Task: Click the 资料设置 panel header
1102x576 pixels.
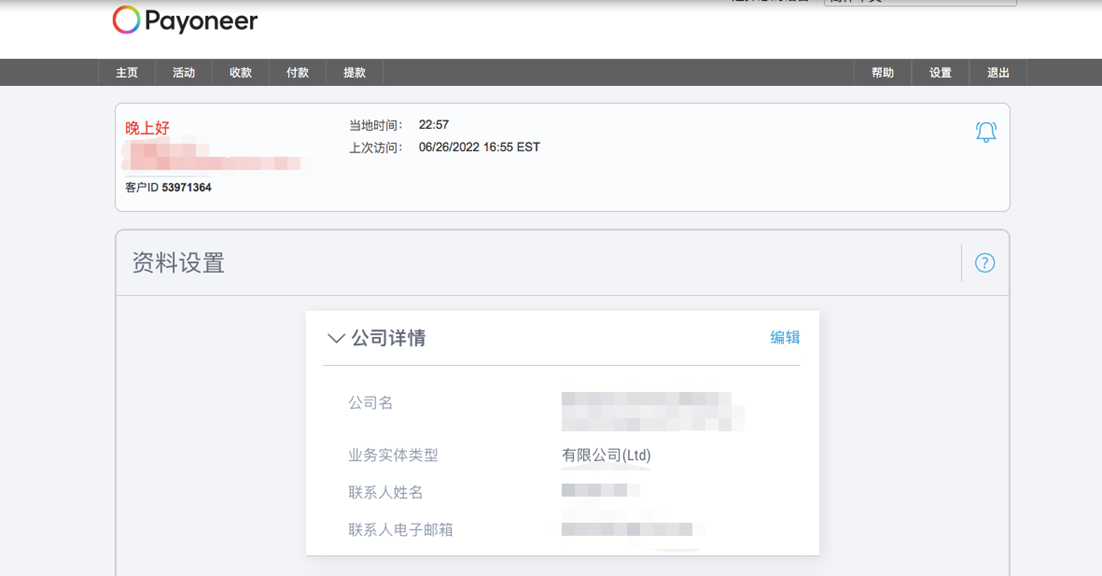Action: (x=179, y=262)
